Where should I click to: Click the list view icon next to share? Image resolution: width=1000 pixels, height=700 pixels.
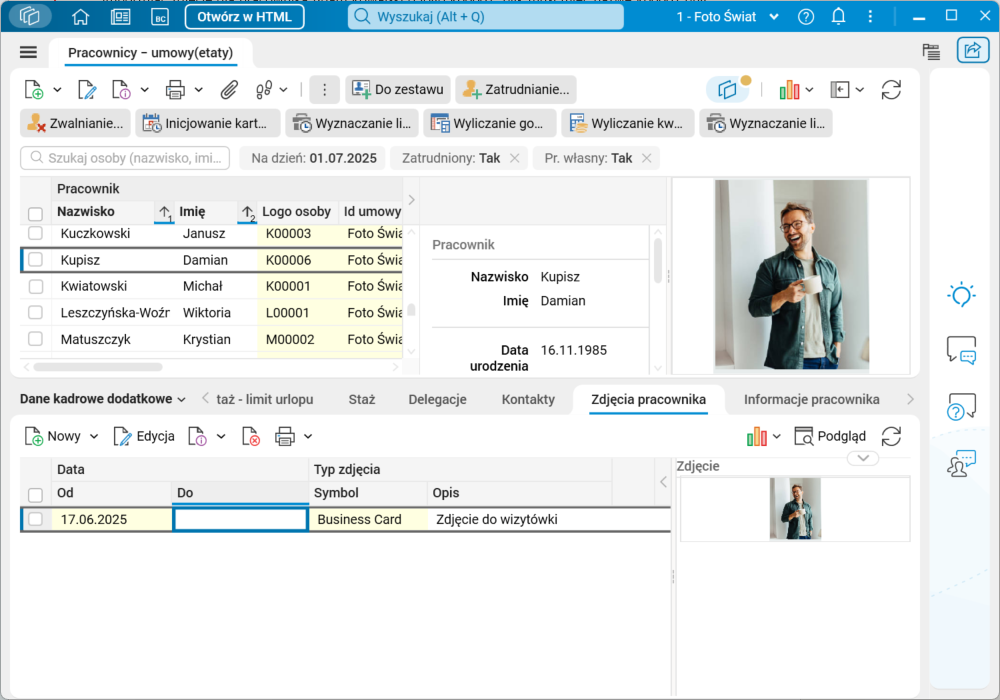pos(932,52)
